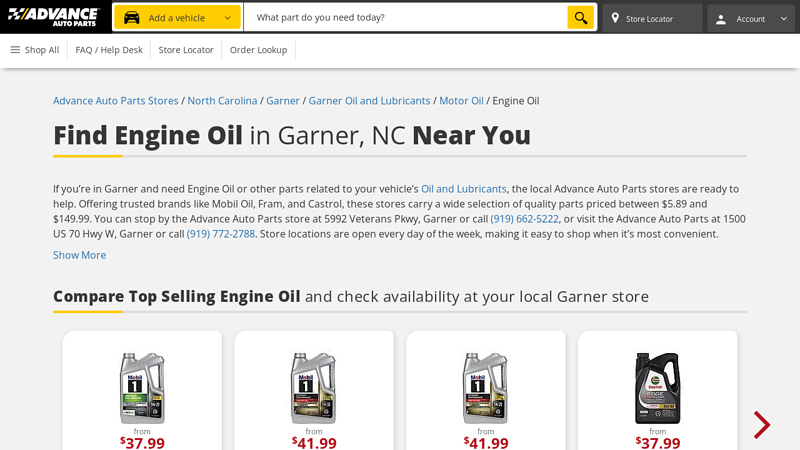Open the Shop All hamburger menu icon

point(15,49)
